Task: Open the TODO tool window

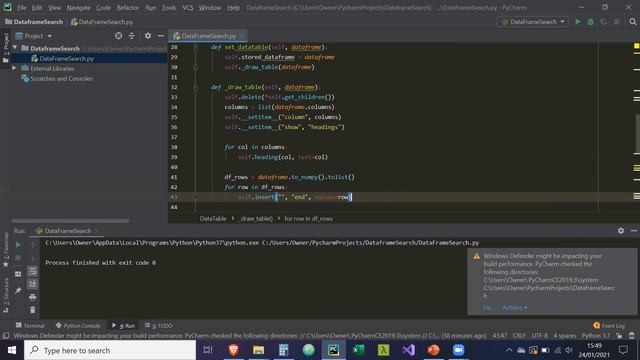Action: tap(158, 325)
